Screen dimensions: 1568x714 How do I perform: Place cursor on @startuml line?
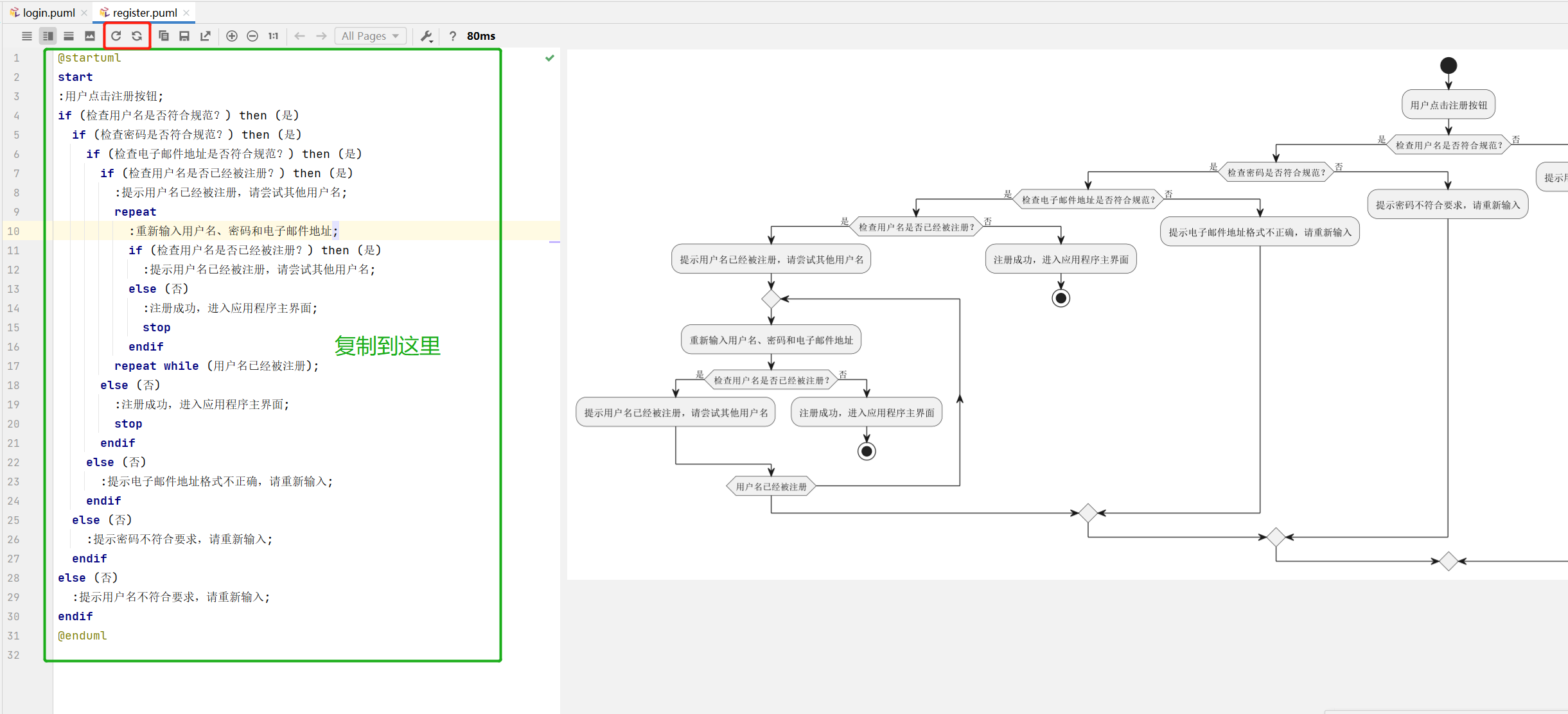click(89, 58)
